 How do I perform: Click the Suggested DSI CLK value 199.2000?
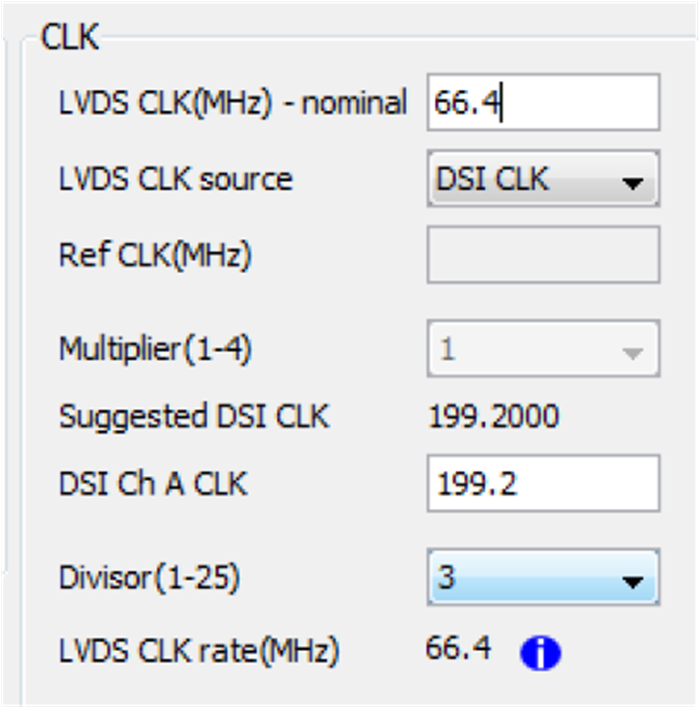point(493,417)
